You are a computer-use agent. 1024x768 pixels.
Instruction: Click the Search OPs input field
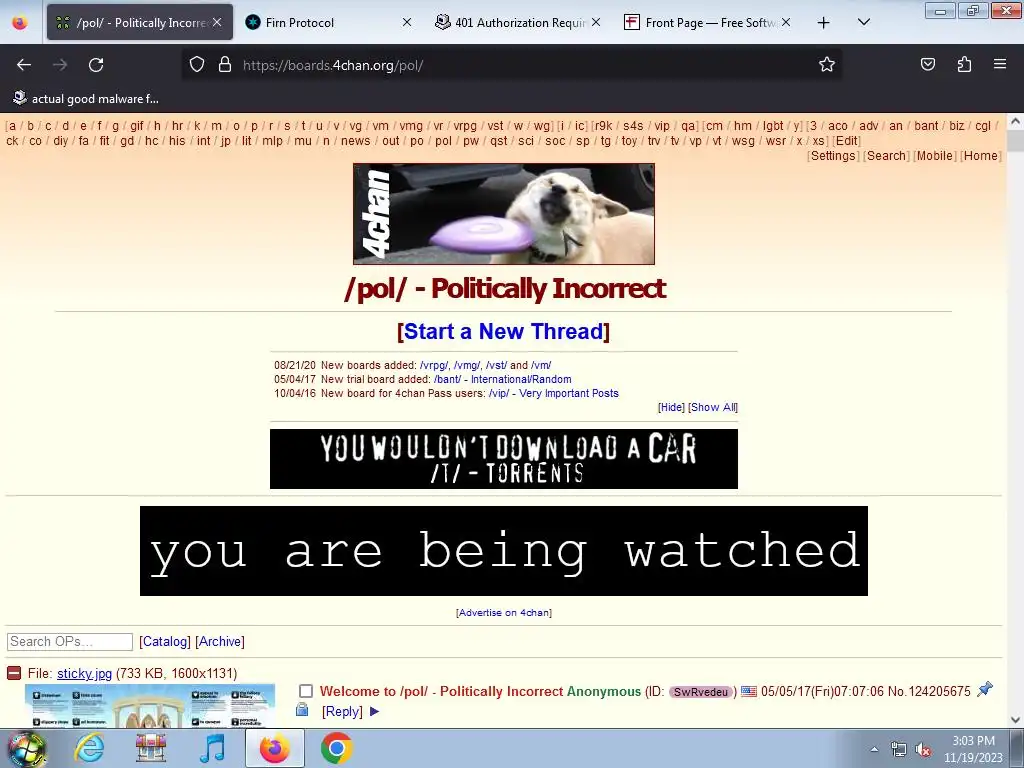coord(70,641)
